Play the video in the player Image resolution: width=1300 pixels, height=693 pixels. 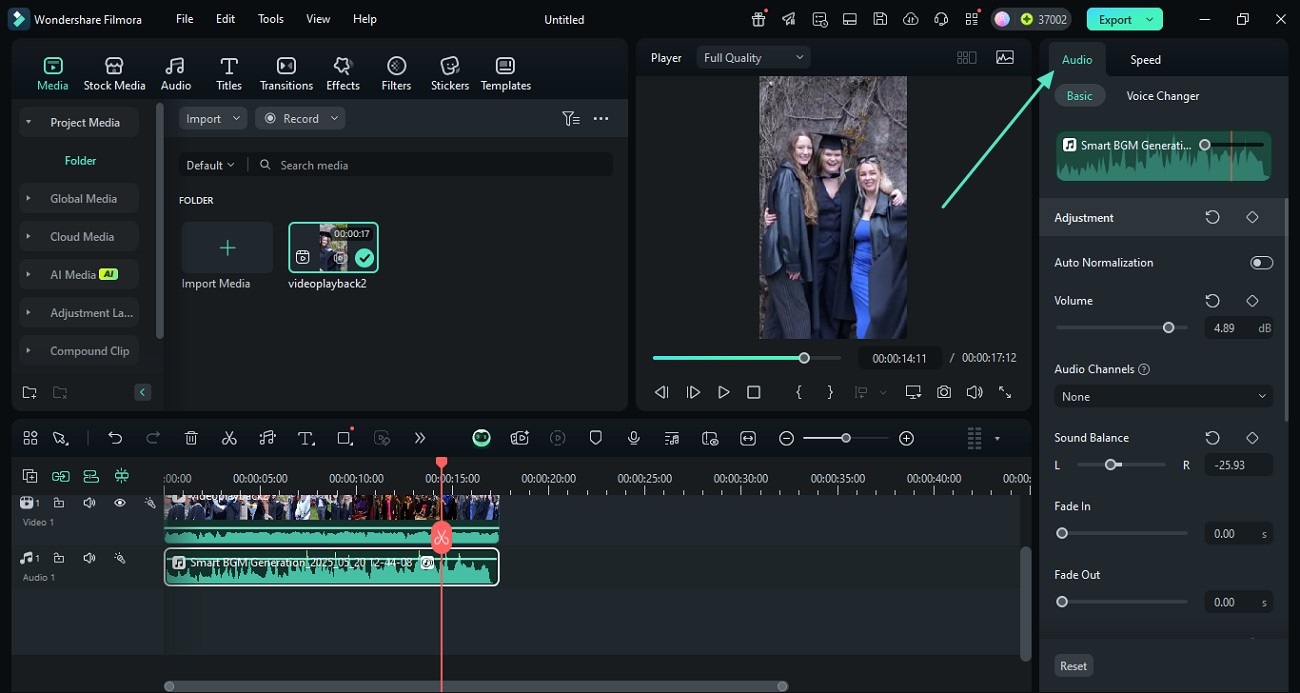click(723, 393)
